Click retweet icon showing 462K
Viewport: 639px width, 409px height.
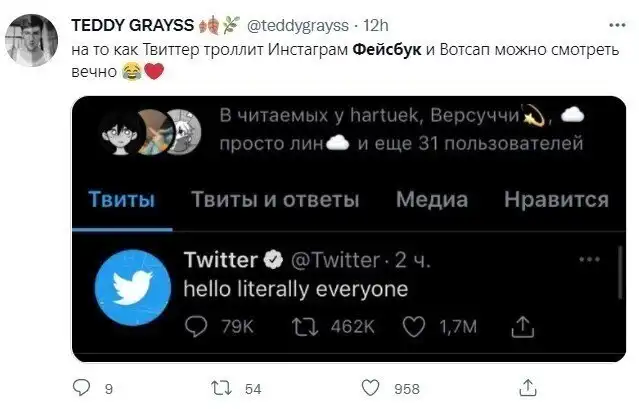point(301,325)
